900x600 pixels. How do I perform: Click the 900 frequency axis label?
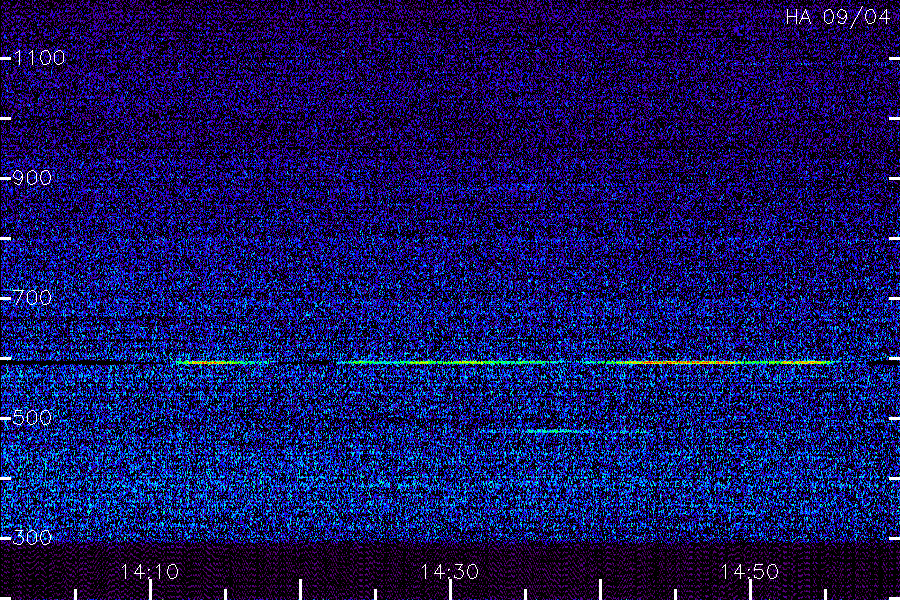click(x=32, y=178)
